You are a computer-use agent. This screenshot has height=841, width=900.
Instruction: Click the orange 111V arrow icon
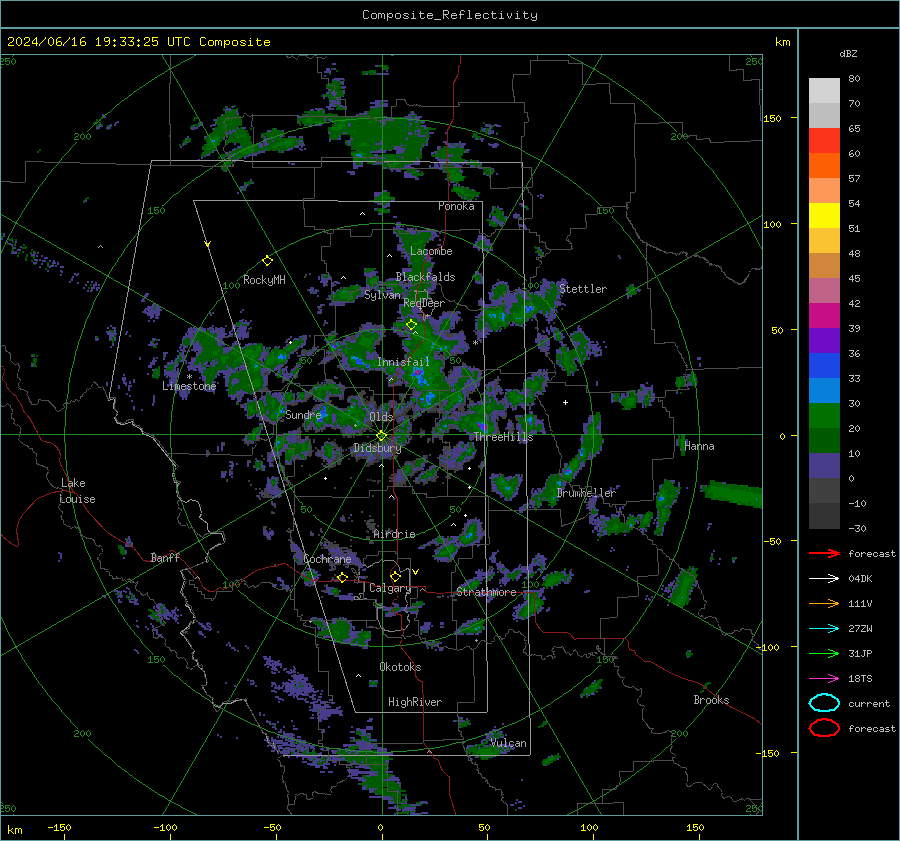click(x=824, y=603)
